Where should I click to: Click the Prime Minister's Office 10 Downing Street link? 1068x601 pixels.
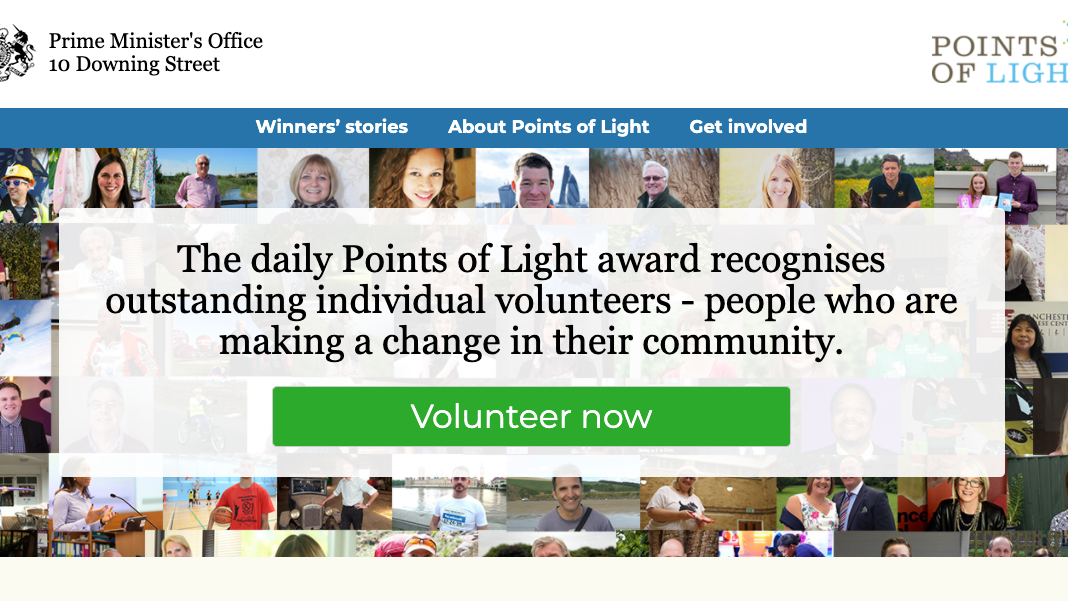(155, 53)
